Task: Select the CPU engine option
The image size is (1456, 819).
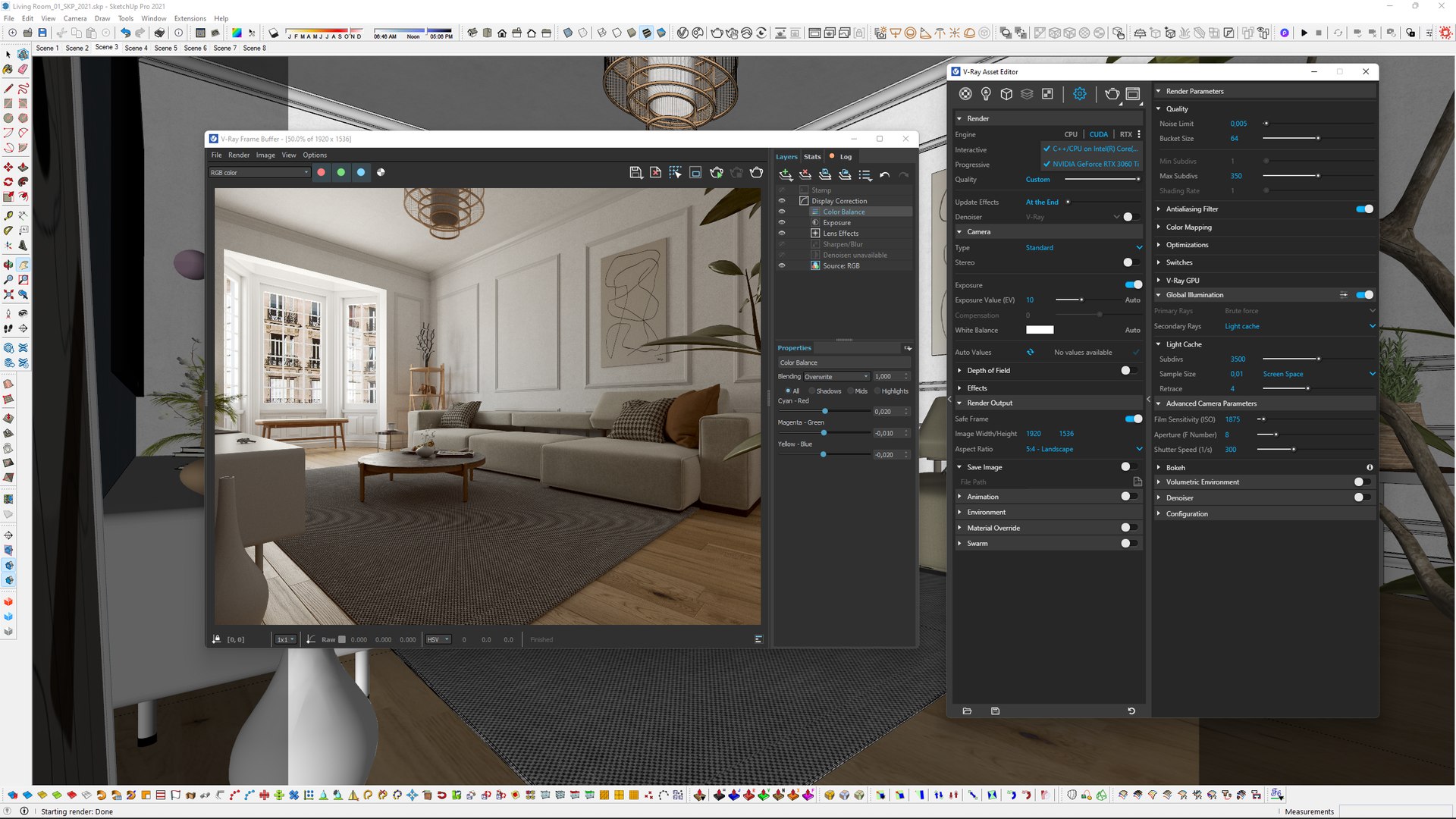Action: click(x=1071, y=135)
